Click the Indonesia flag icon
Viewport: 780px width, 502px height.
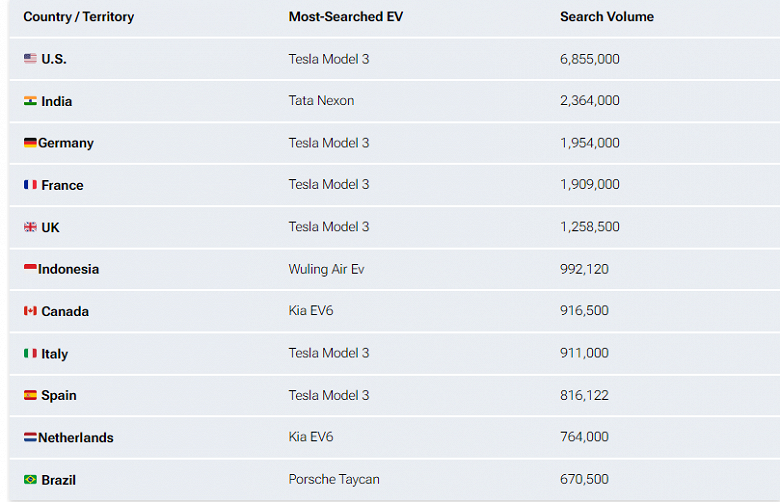(30, 269)
